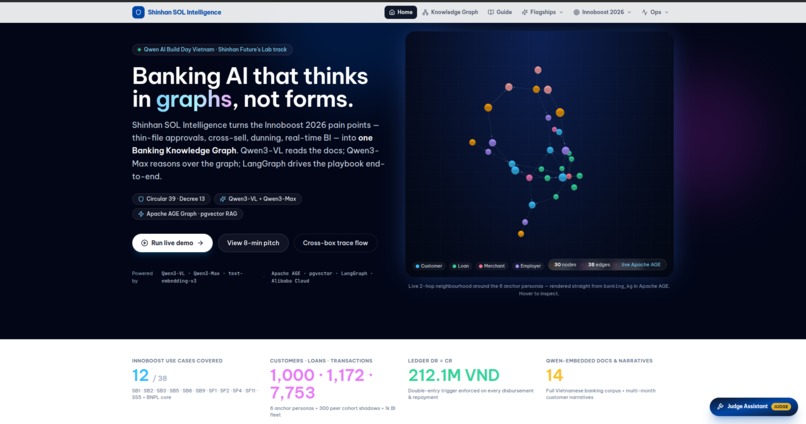Click 'Apache AGE · pgvector · LangGraph · Alibaba Cloud' text

pos(322,277)
